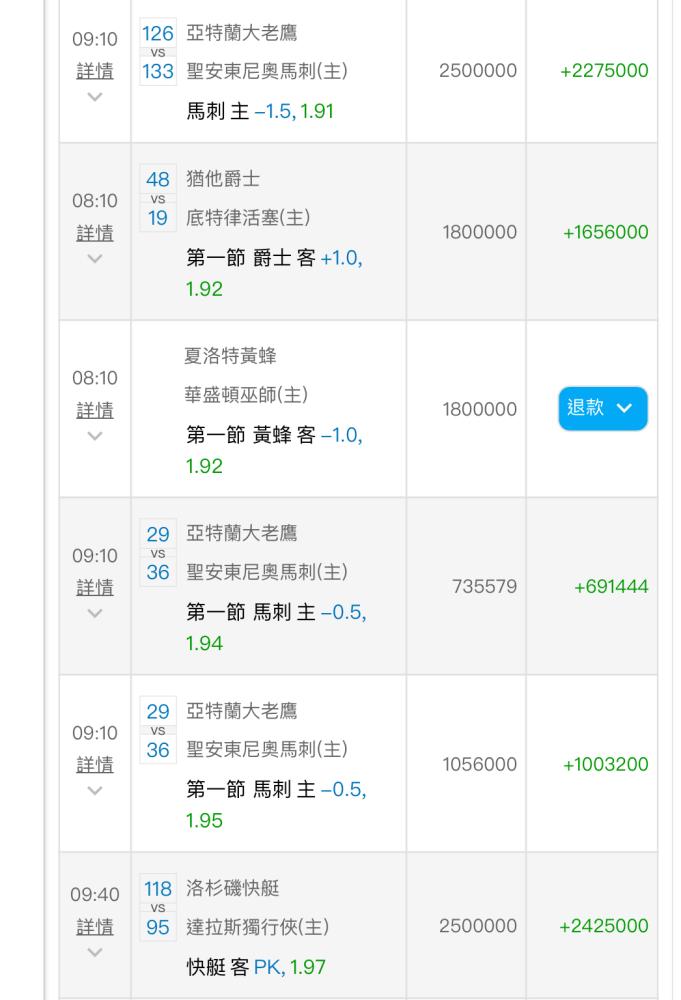Expand chevron under the Jazz vs Pistons row
681x1000 pixels.
[95, 259]
